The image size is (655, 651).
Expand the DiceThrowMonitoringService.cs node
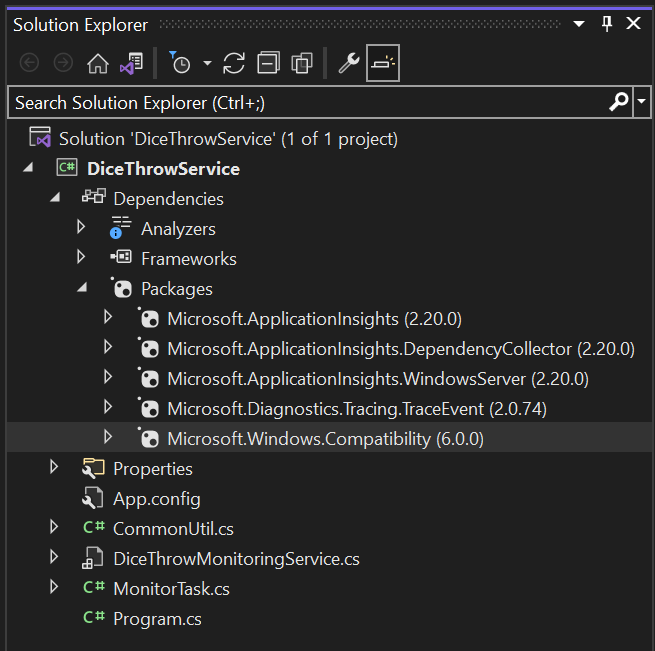pyautogui.click(x=54, y=557)
